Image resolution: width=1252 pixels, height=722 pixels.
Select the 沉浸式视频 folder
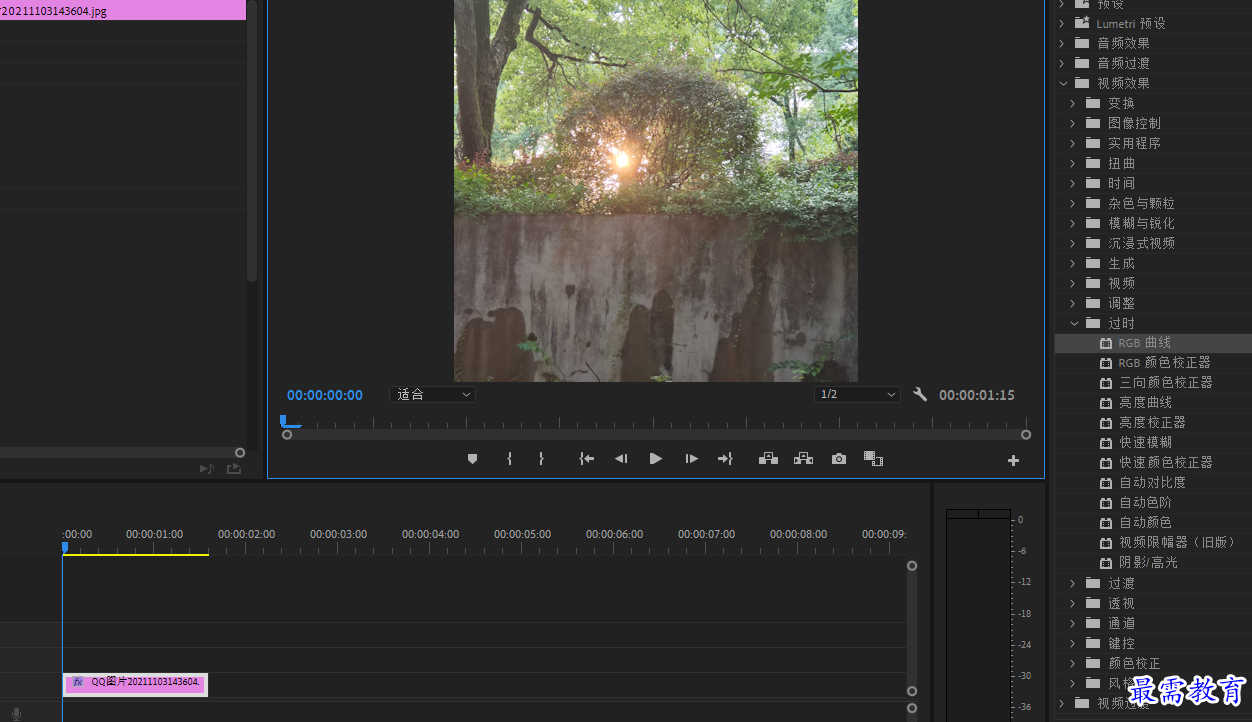1141,243
